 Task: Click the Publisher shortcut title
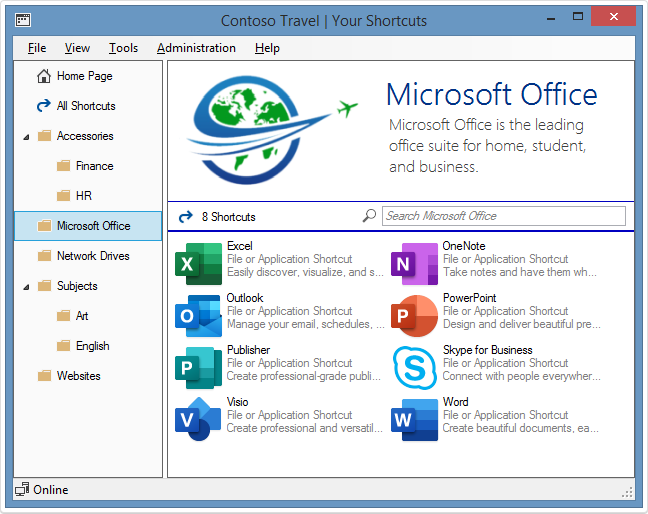tap(248, 350)
